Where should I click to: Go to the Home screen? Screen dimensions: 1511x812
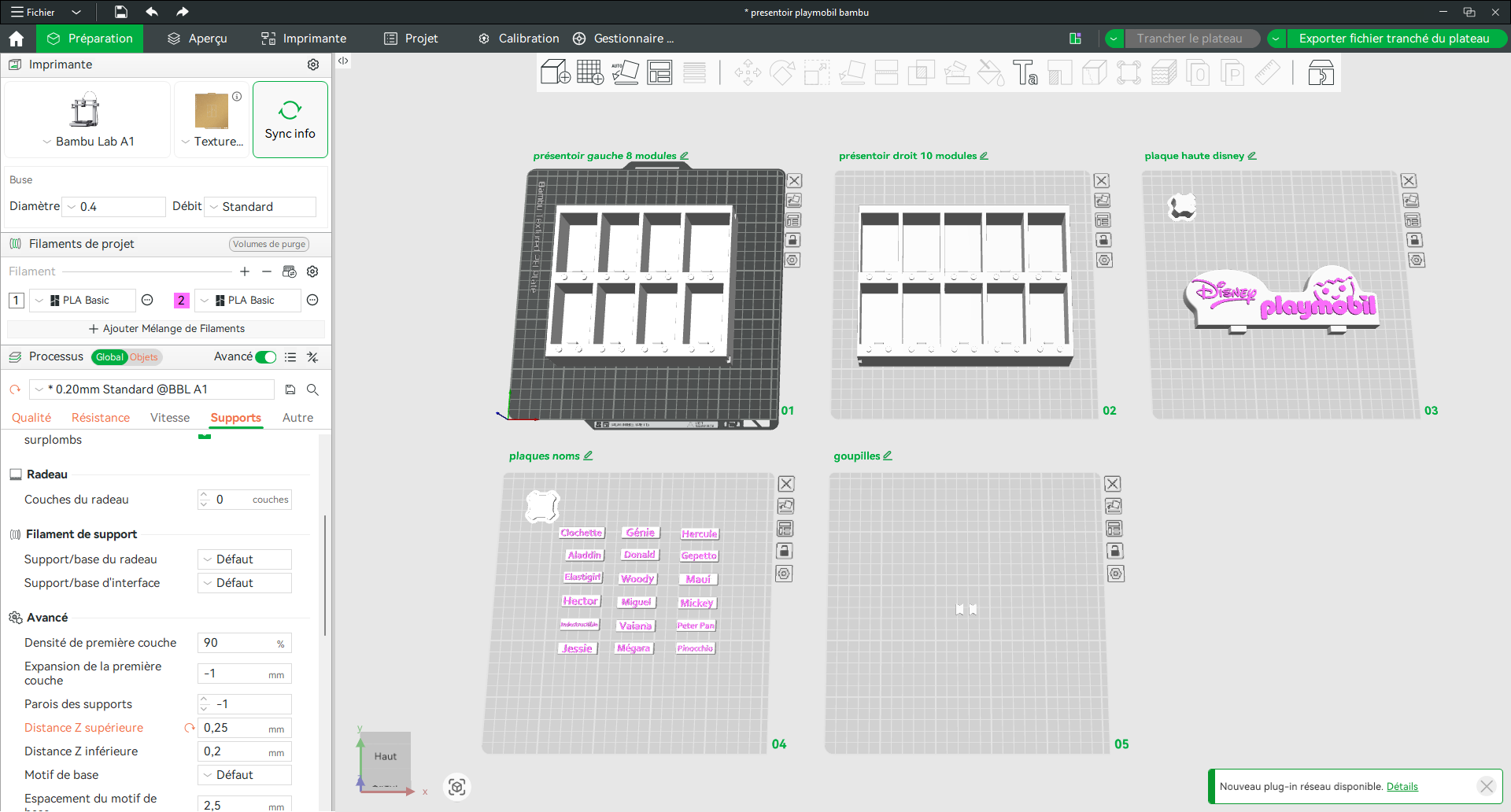17,39
